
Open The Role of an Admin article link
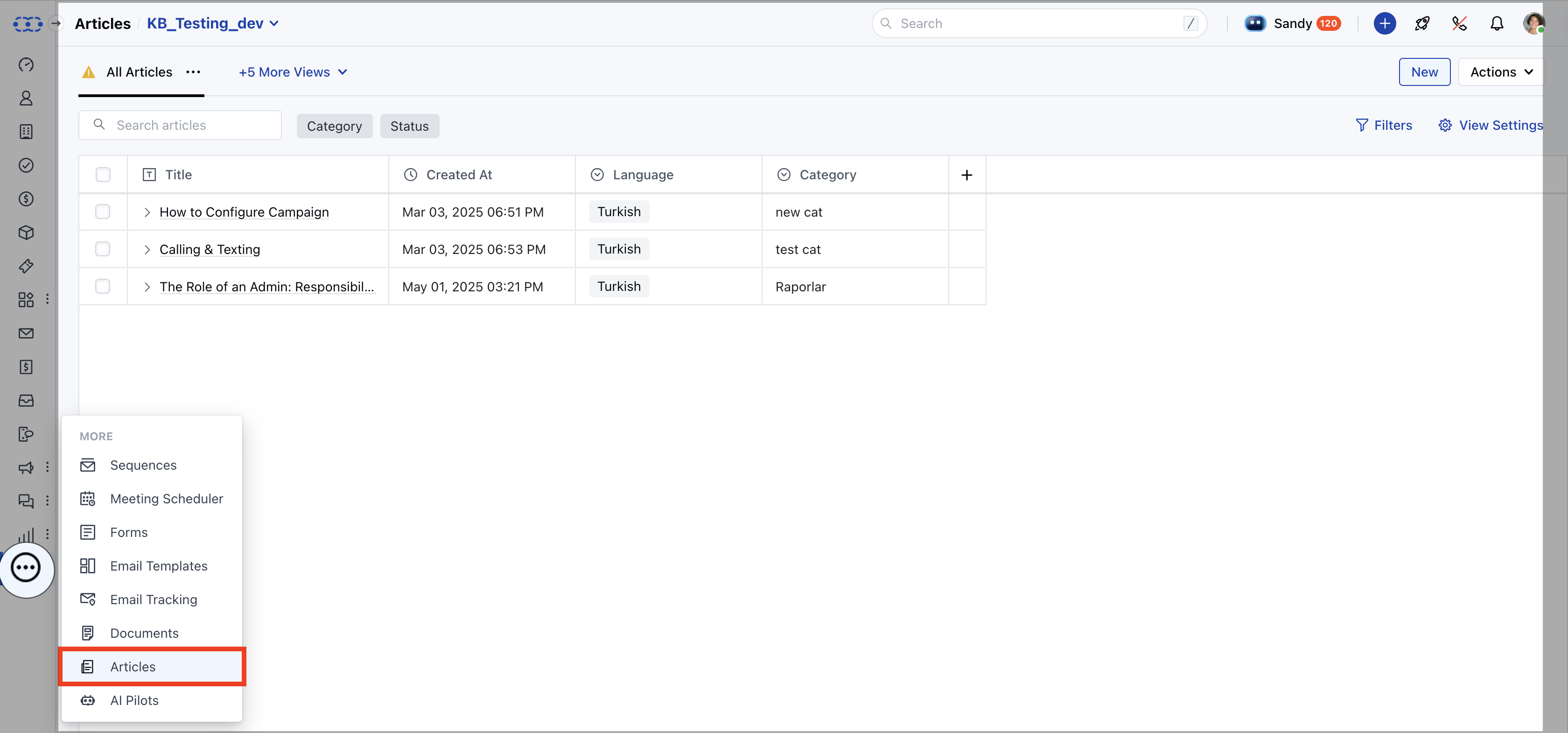266,287
